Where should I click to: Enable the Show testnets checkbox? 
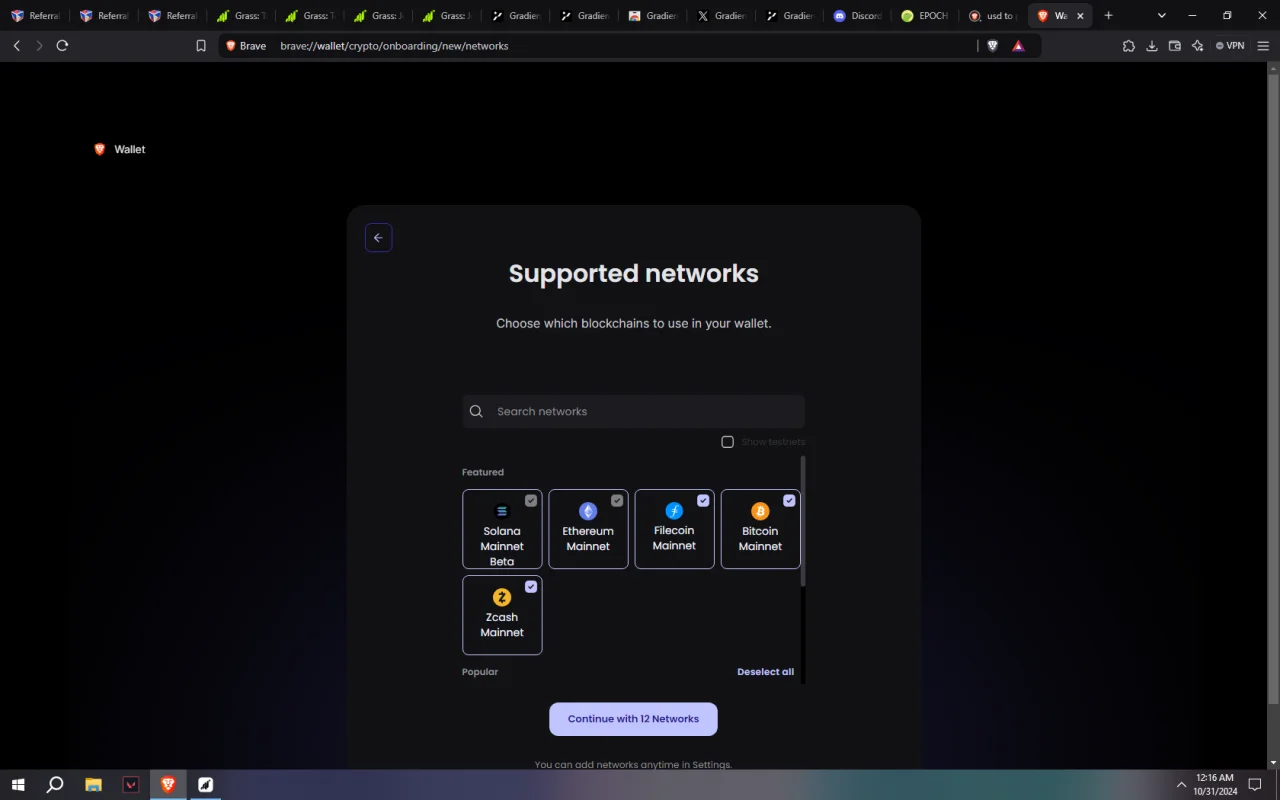(x=728, y=442)
